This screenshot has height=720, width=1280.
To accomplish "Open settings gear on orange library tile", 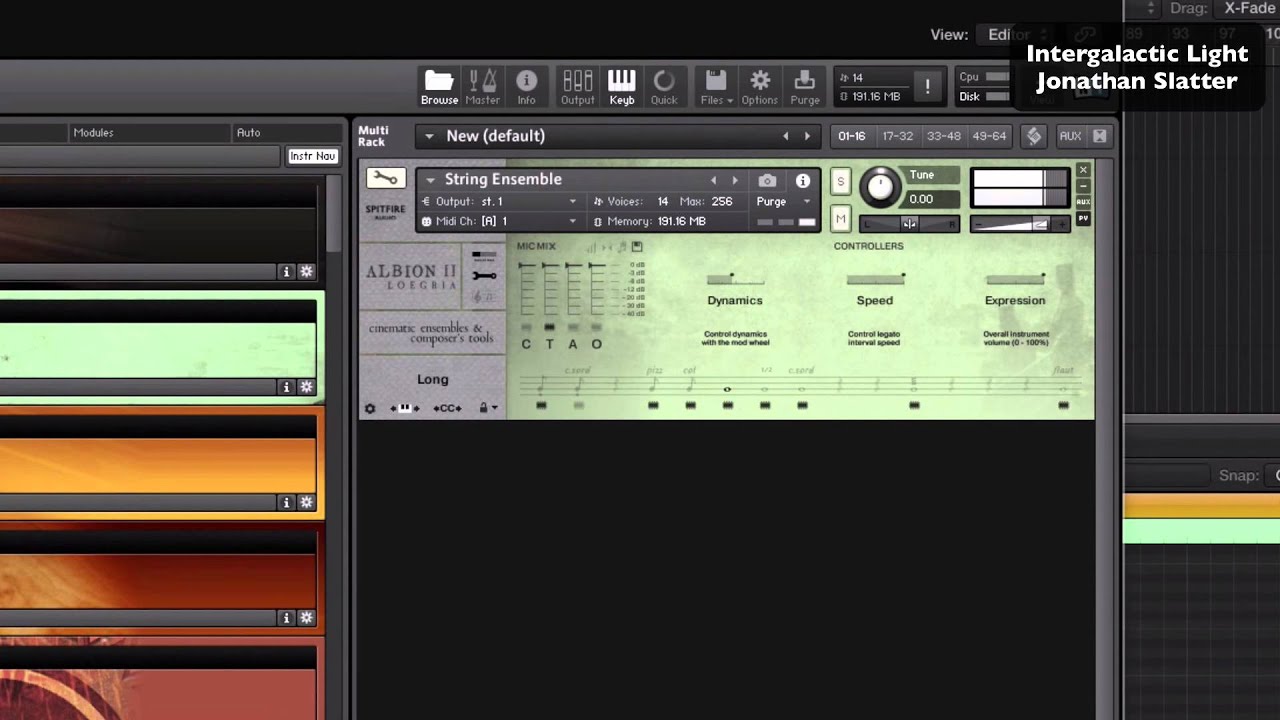I will (x=307, y=502).
